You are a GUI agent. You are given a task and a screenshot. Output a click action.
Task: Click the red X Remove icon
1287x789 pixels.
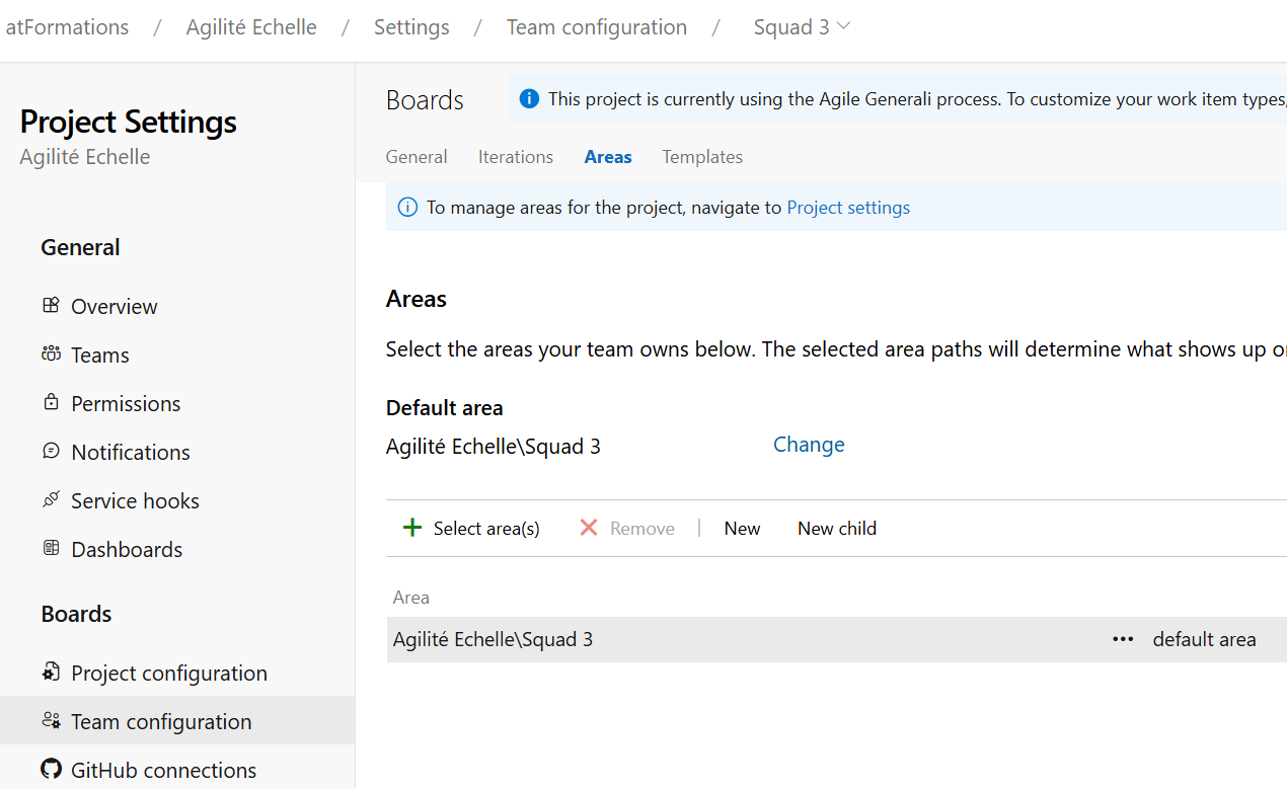coord(589,527)
